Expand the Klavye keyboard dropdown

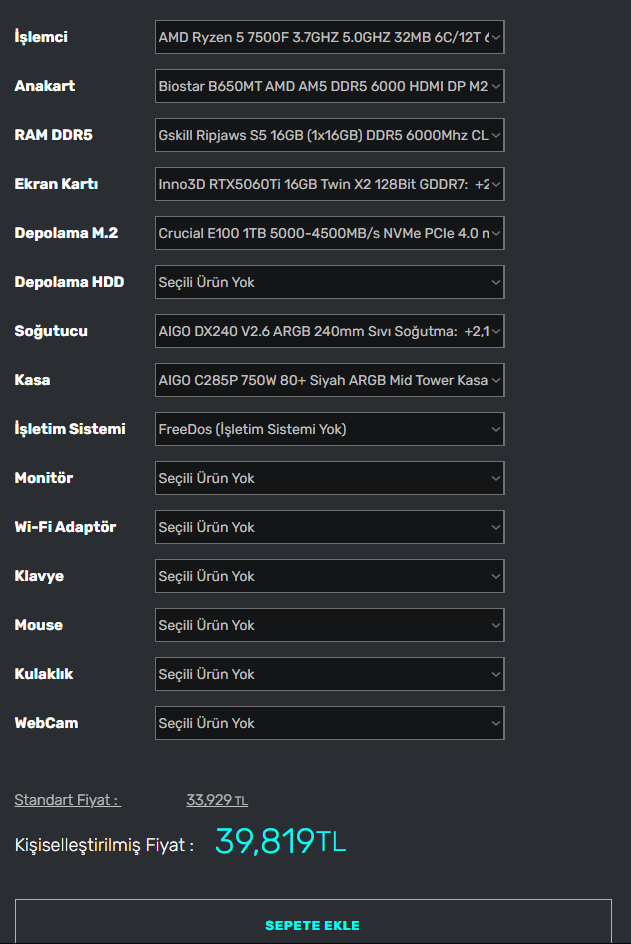tap(329, 577)
